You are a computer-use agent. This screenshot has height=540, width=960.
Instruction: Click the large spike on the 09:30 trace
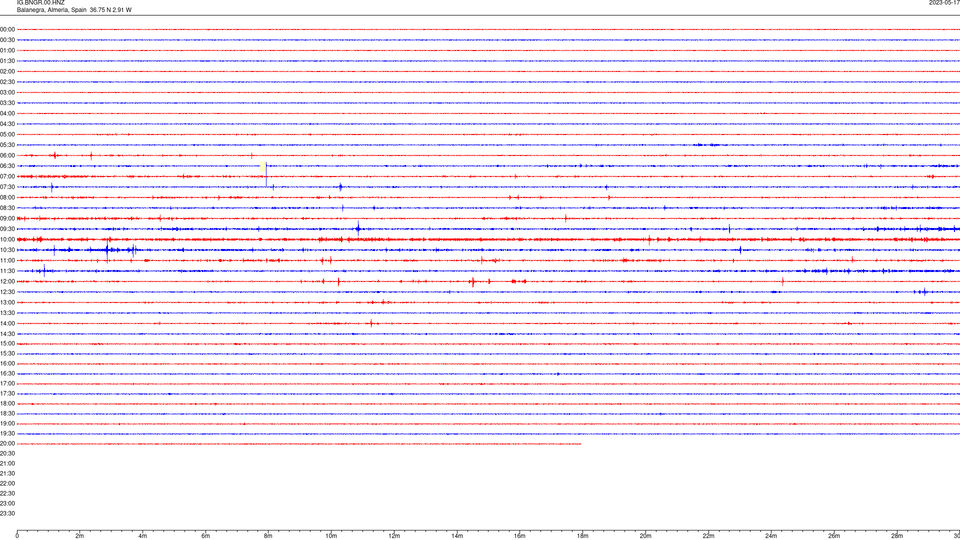(x=358, y=228)
